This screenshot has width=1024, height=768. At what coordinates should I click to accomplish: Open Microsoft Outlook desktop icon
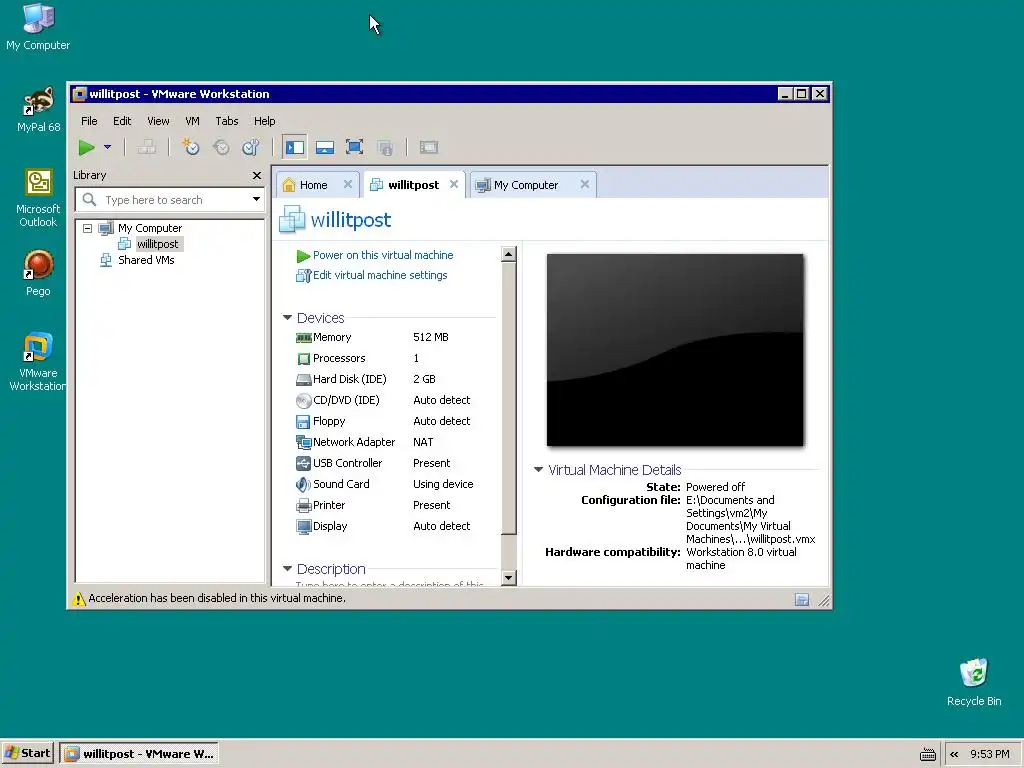click(x=38, y=198)
